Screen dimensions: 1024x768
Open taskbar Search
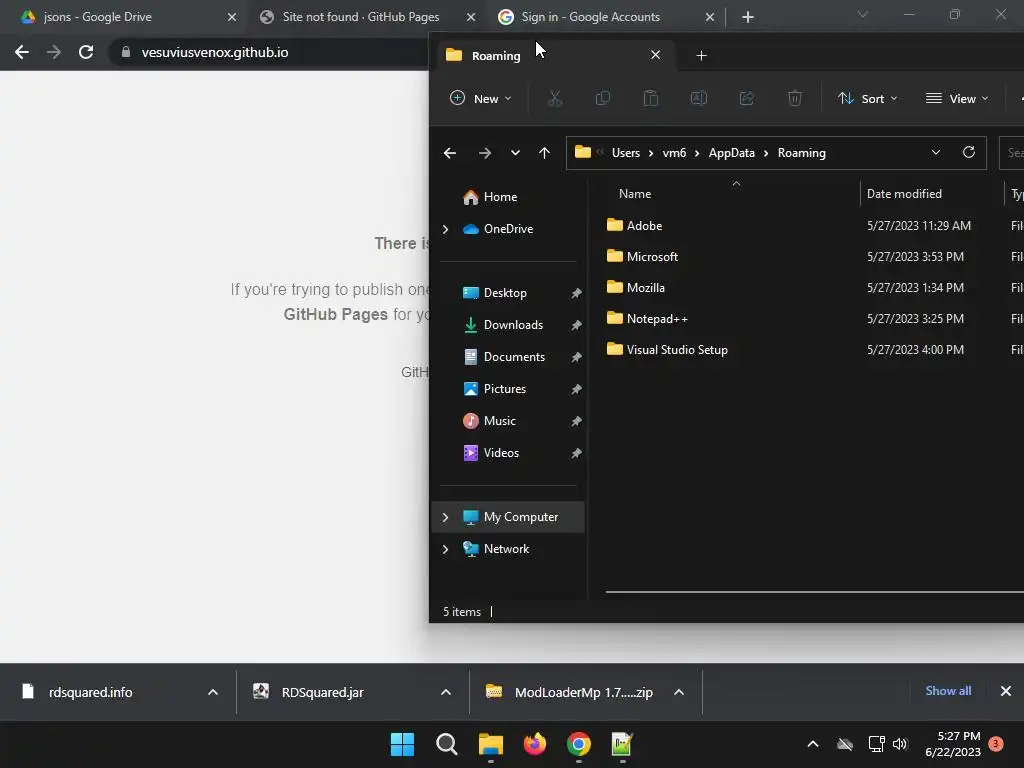coord(447,744)
